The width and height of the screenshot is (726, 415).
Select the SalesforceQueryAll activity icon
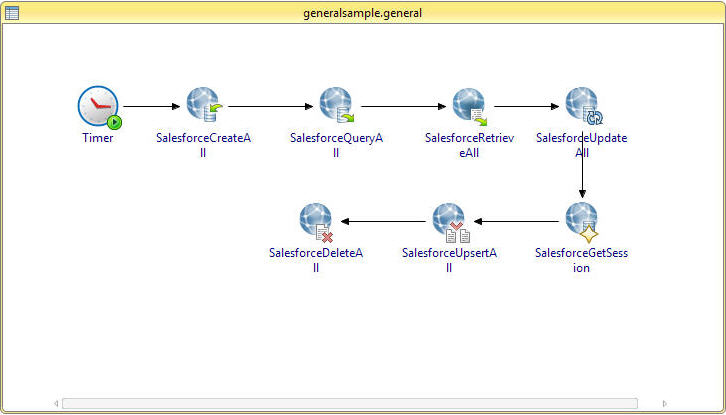[x=337, y=105]
